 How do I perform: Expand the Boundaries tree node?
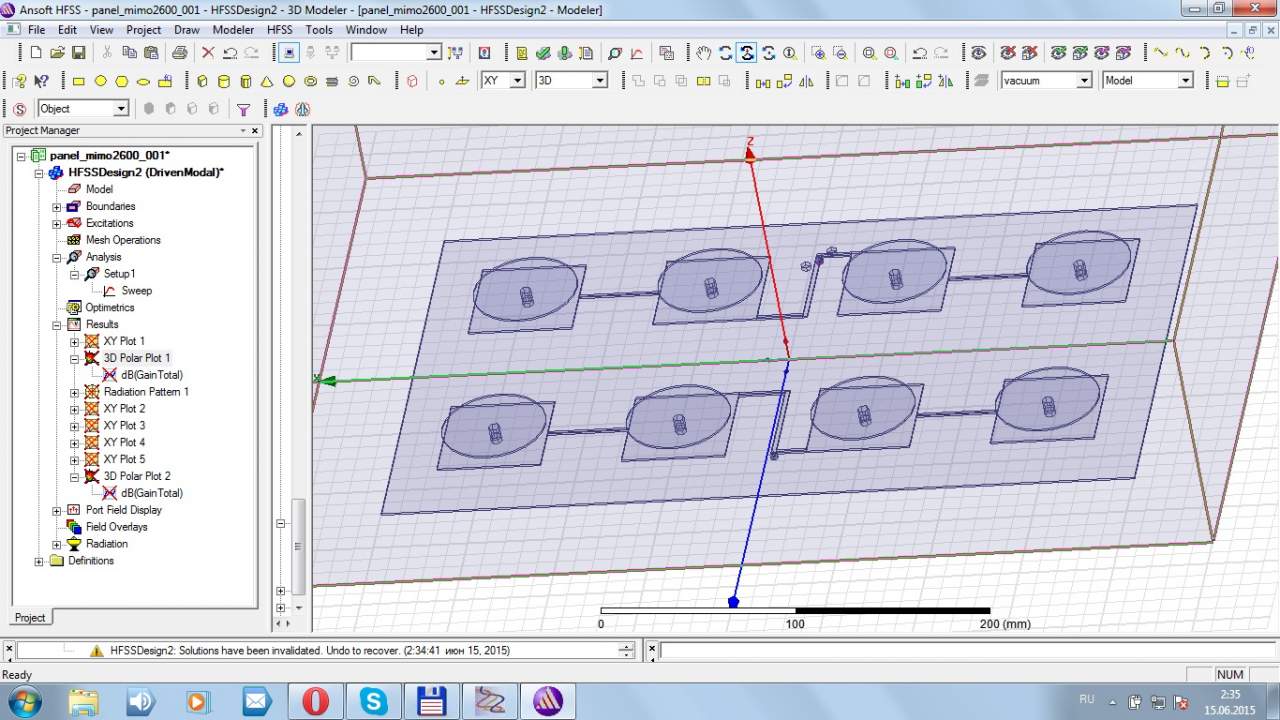coord(57,207)
